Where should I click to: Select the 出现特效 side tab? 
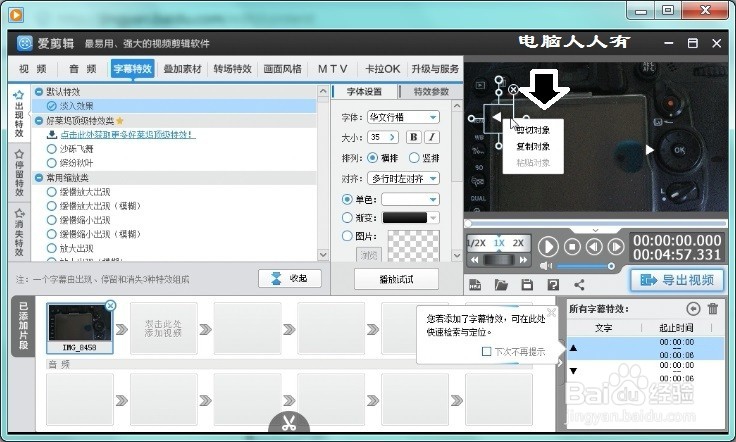click(x=19, y=114)
